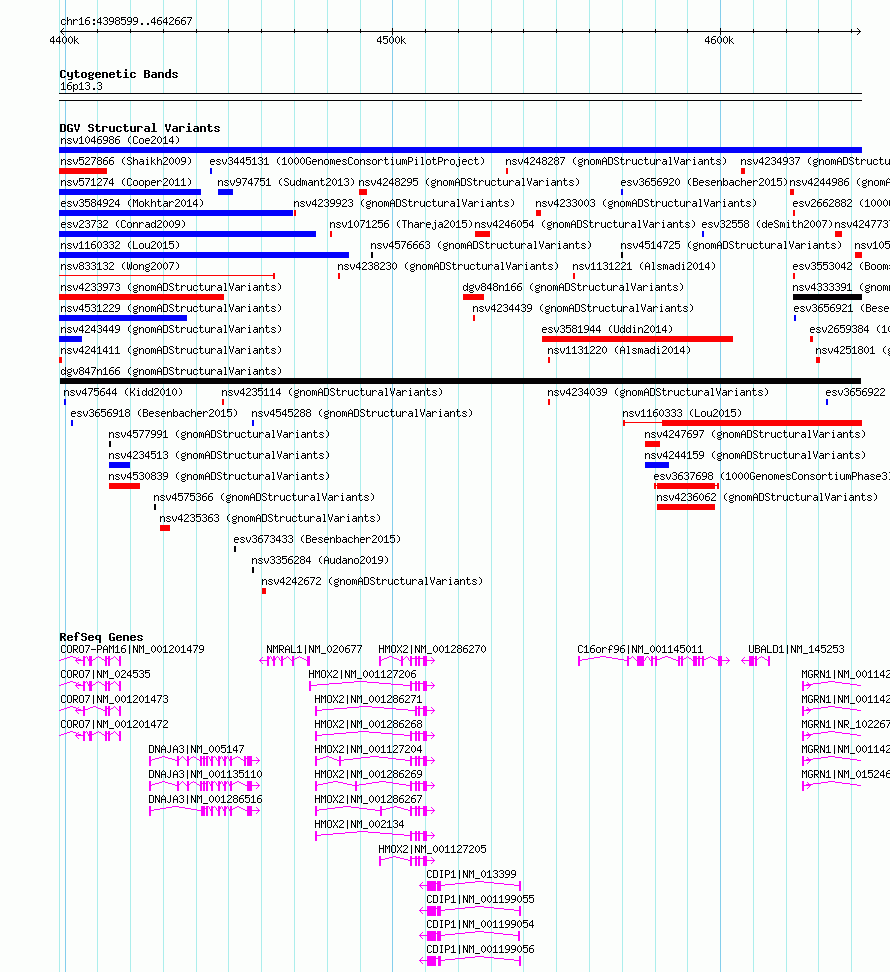The width and height of the screenshot is (890, 972).
Task: Open HMOX2|NM_001286270 gene label
Action: point(432,650)
